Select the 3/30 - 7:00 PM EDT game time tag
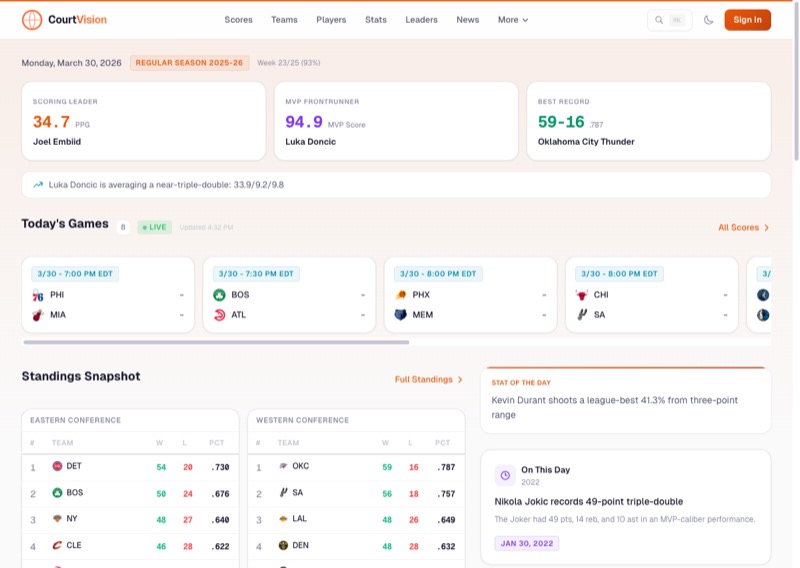800x568 pixels. click(75, 274)
